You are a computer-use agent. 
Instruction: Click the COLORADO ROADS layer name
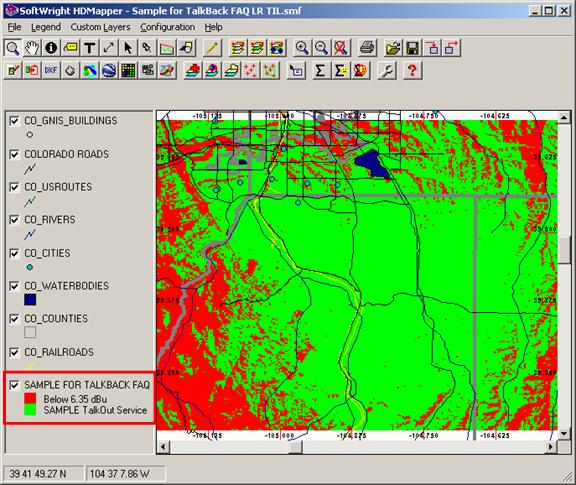pyautogui.click(x=66, y=154)
